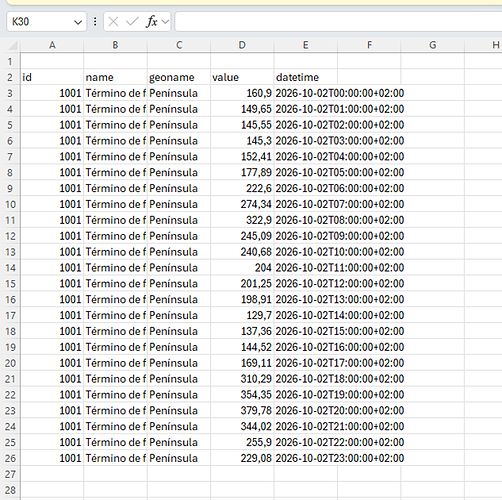Select column B header
The image size is (502, 500).
click(115, 45)
